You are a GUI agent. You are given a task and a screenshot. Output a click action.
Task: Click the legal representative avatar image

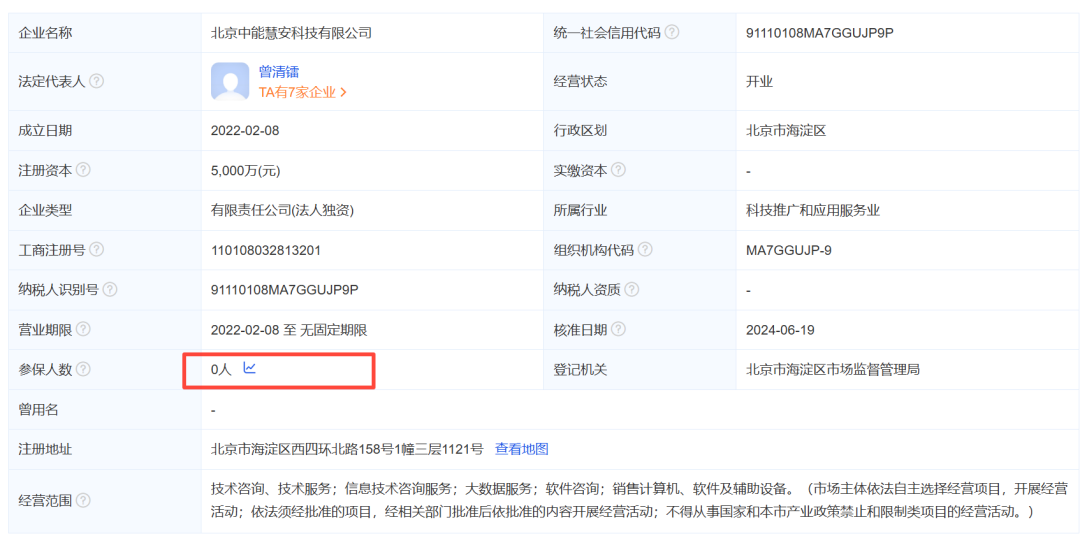click(230, 81)
